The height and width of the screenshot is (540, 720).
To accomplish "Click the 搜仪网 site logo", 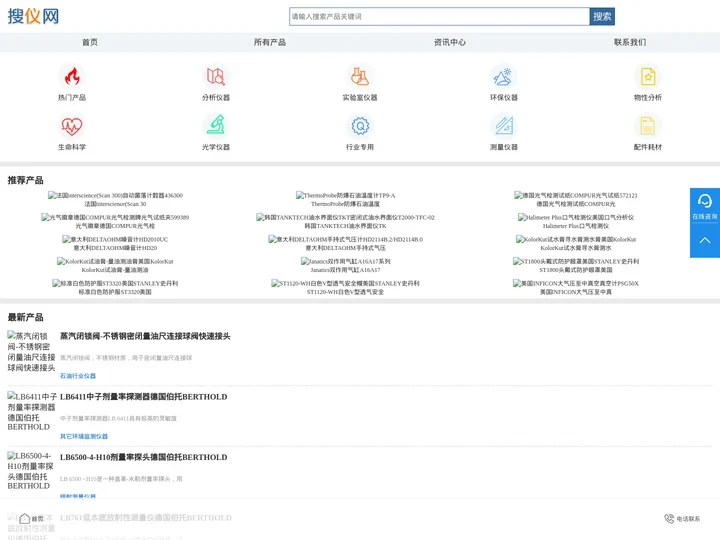I will coord(33,17).
